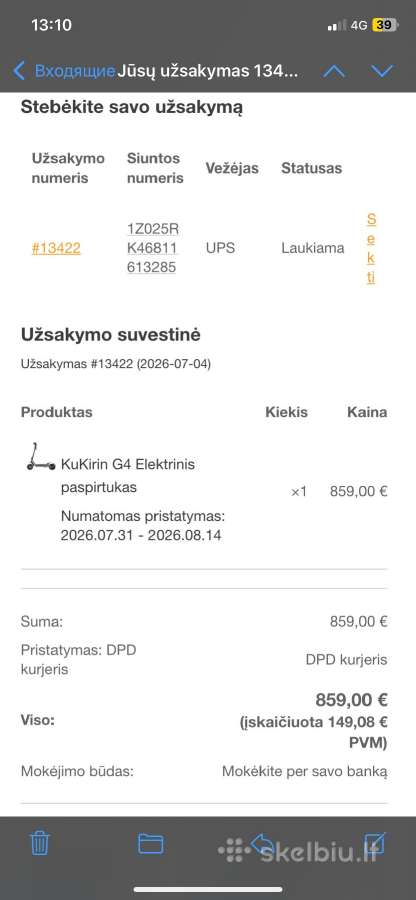This screenshot has height=900, width=416.
Task: Move email using folder icon
Action: [x=151, y=843]
